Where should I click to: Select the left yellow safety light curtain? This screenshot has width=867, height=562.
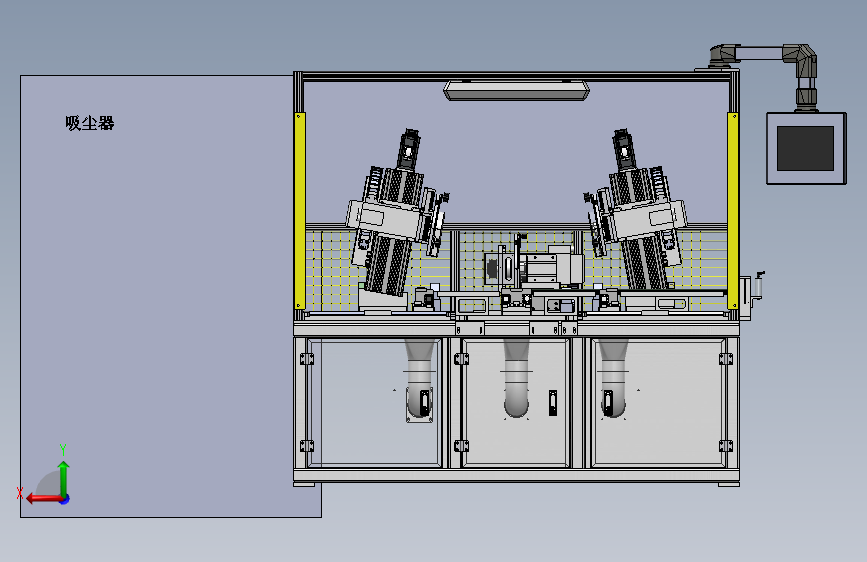pos(300,211)
